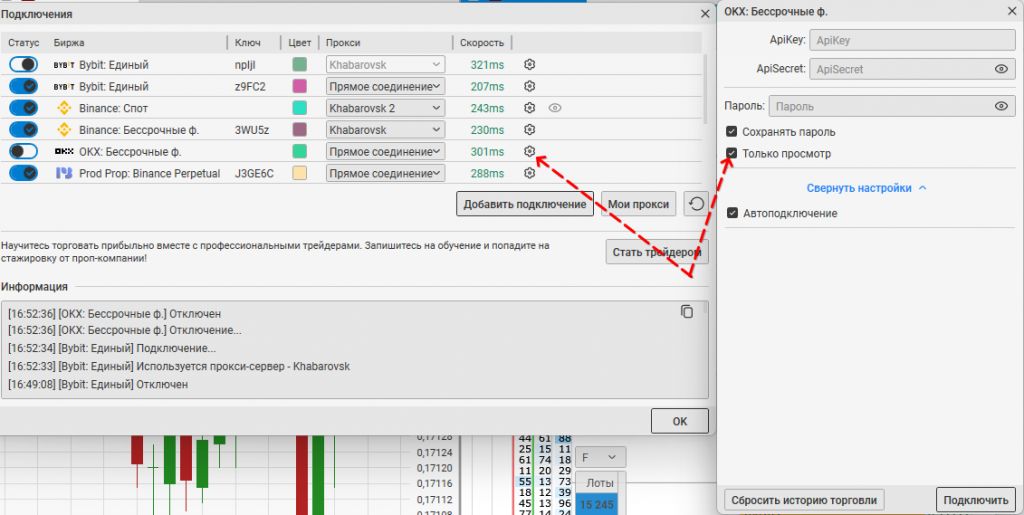Collapse settings via Свернуть настройки
1024x515 pixels.
[x=867, y=188]
